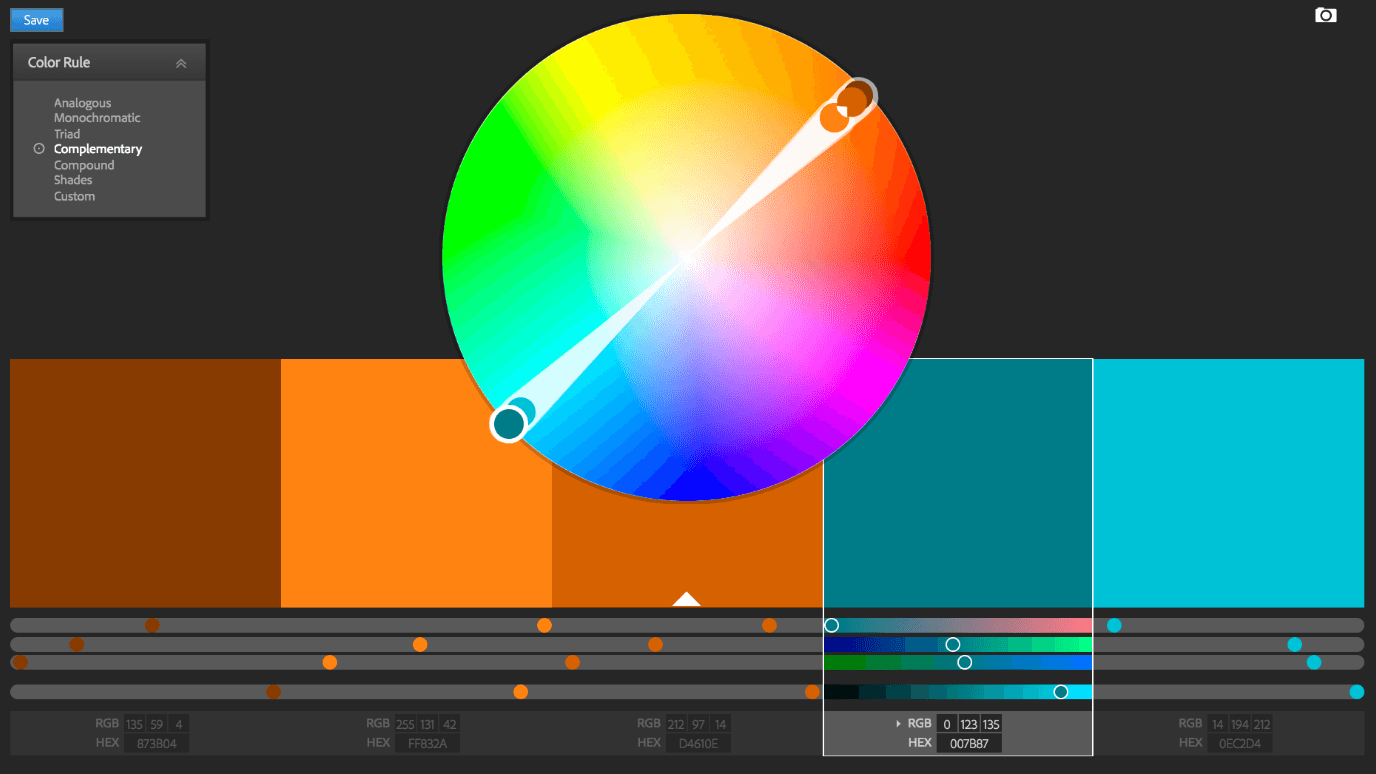Edit the HEX field showing 007B87
The image size is (1376, 774).
pos(969,743)
